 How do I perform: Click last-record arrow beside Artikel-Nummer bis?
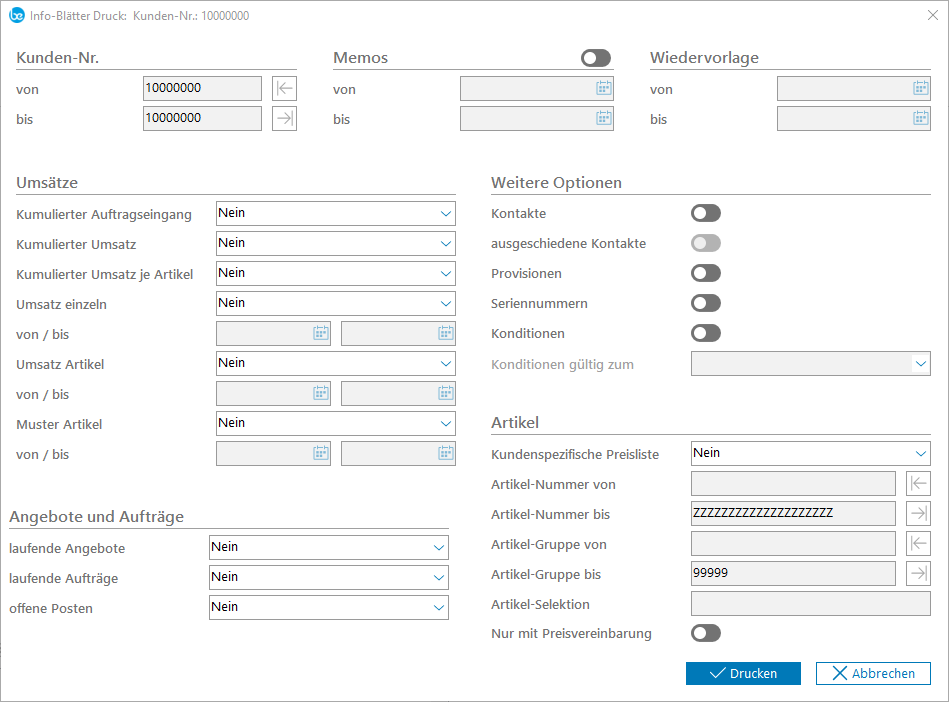(918, 514)
